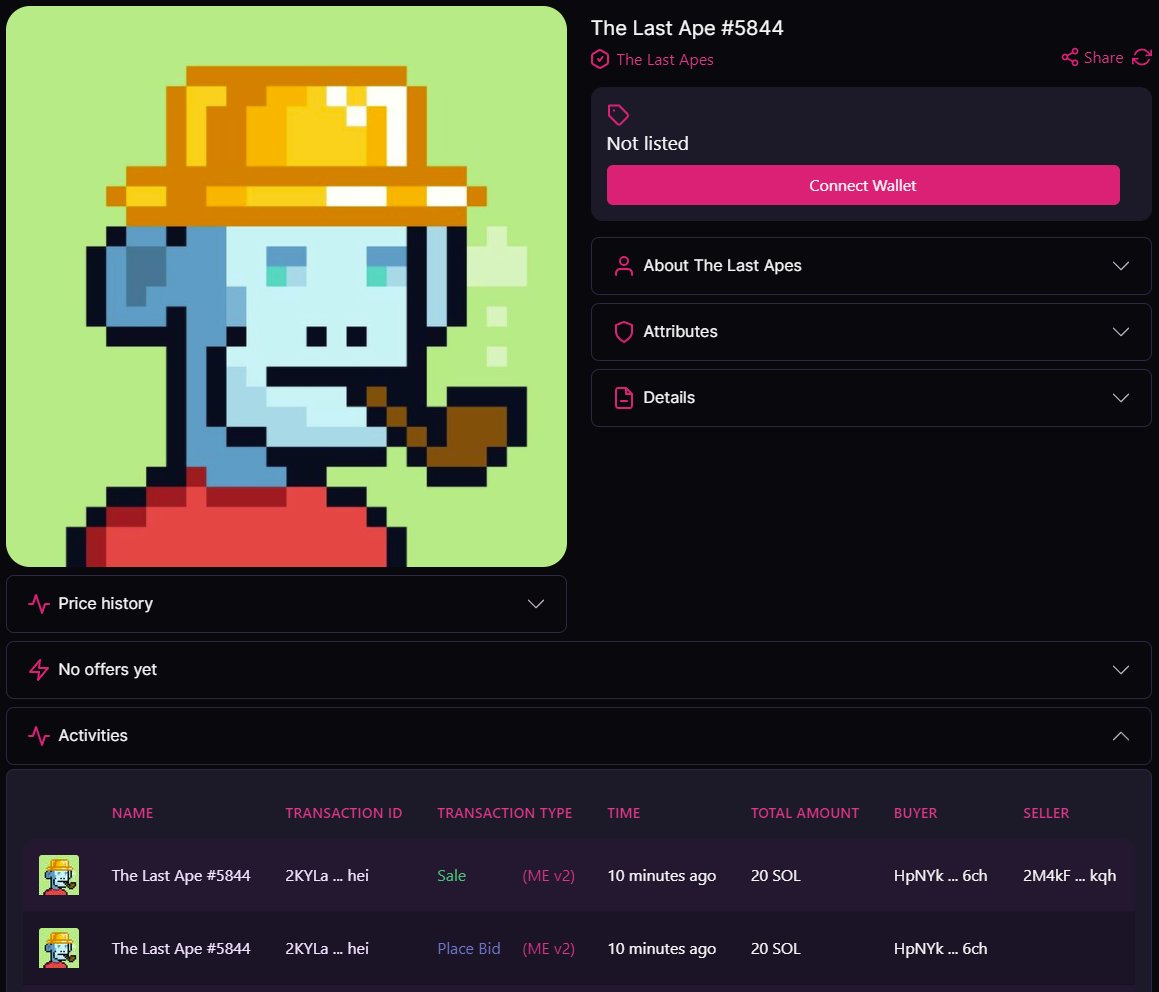Click 10 minutes ago in Place Bid row
The image size is (1159, 992).
point(662,948)
